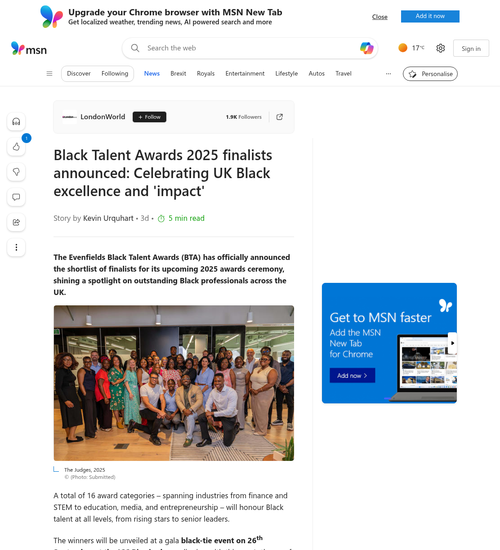Click the Sign in button

coord(471,48)
